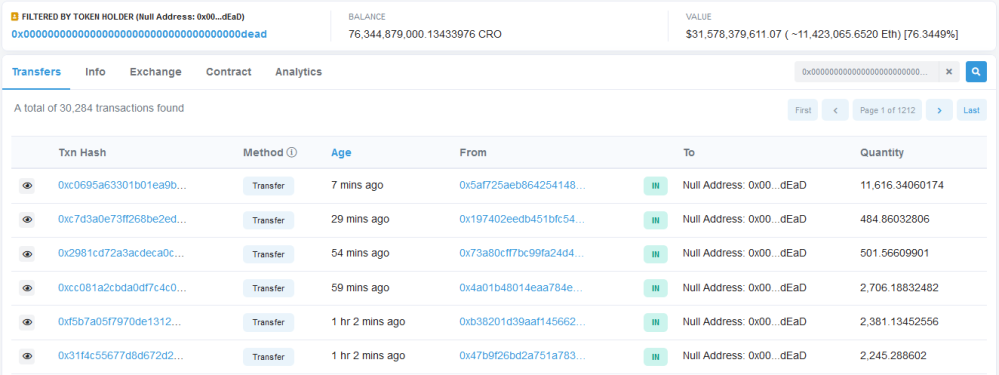The image size is (999, 375).
Task: Click the token holder badge icon
Action: [x=15, y=17]
